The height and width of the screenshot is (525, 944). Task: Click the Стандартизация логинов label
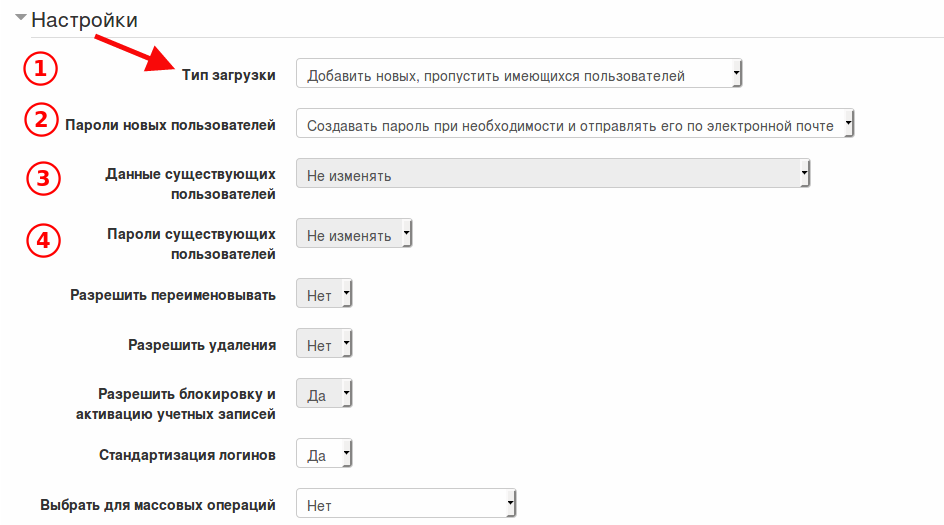[x=187, y=455]
